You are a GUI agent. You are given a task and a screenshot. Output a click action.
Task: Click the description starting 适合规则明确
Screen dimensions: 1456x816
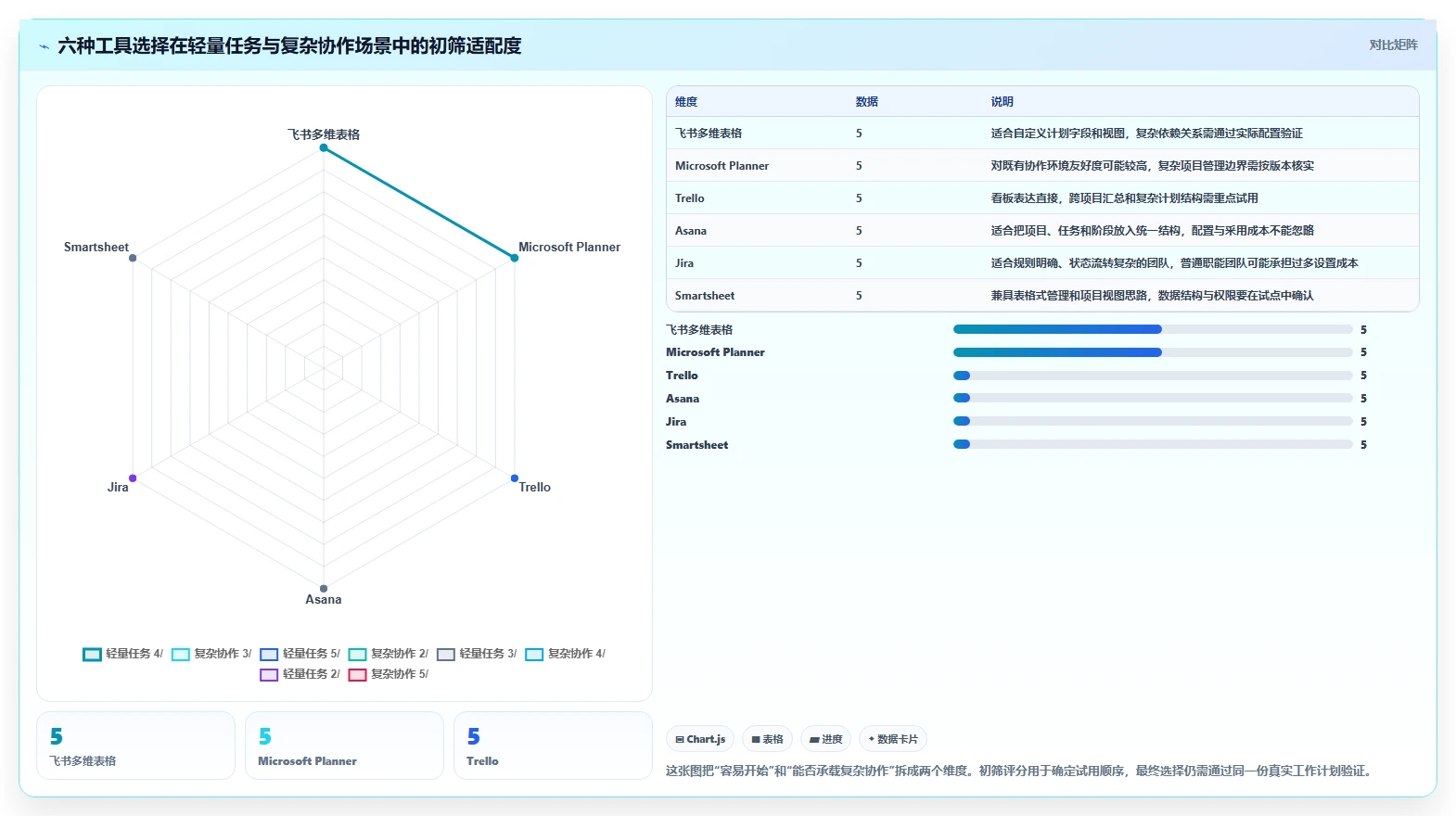coord(1174,263)
